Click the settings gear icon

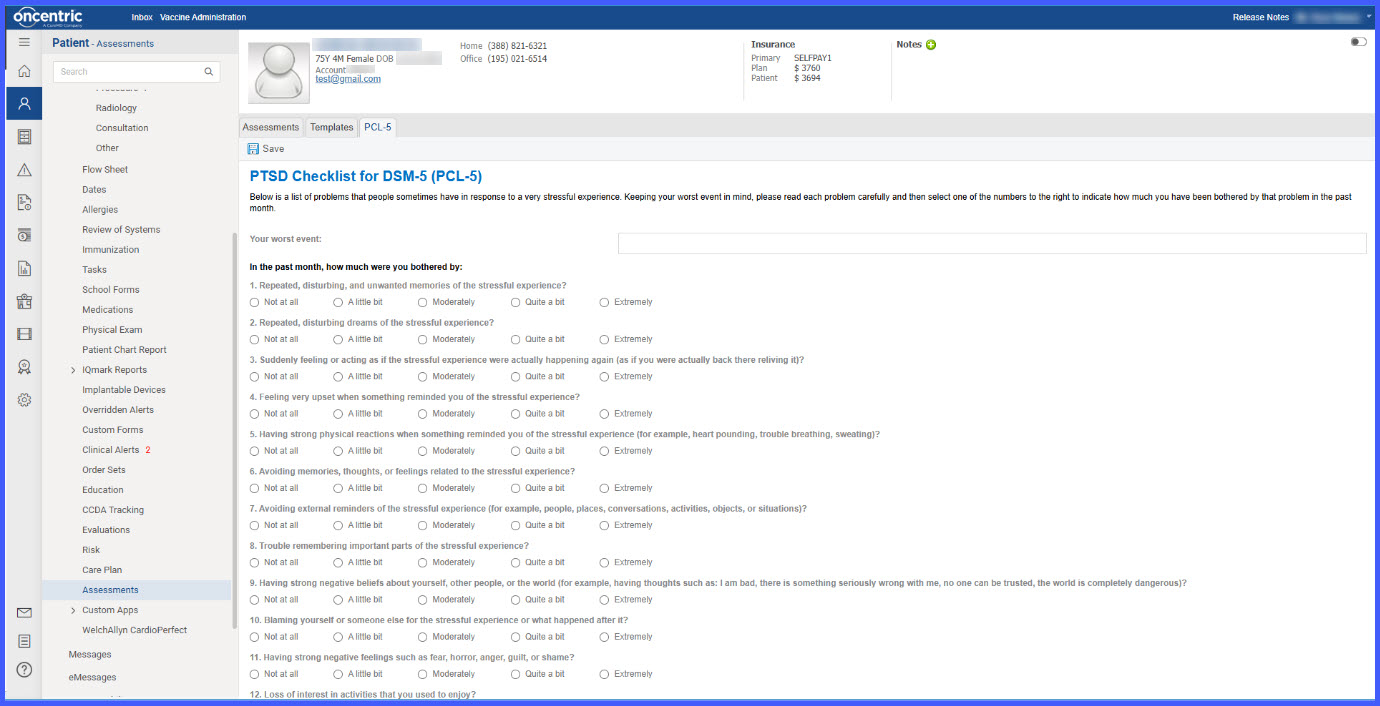pyautogui.click(x=24, y=400)
